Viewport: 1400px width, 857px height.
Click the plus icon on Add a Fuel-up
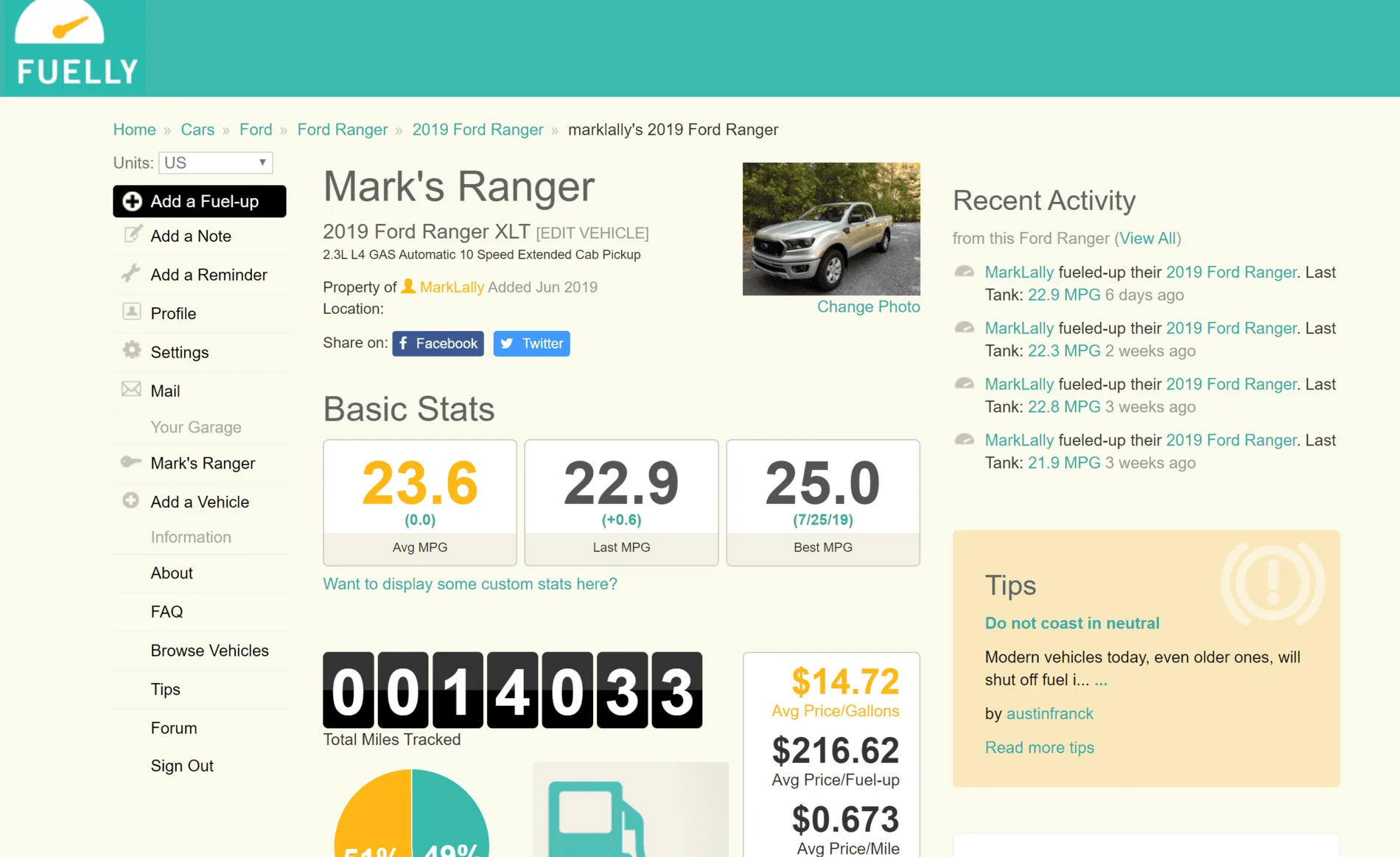133,201
